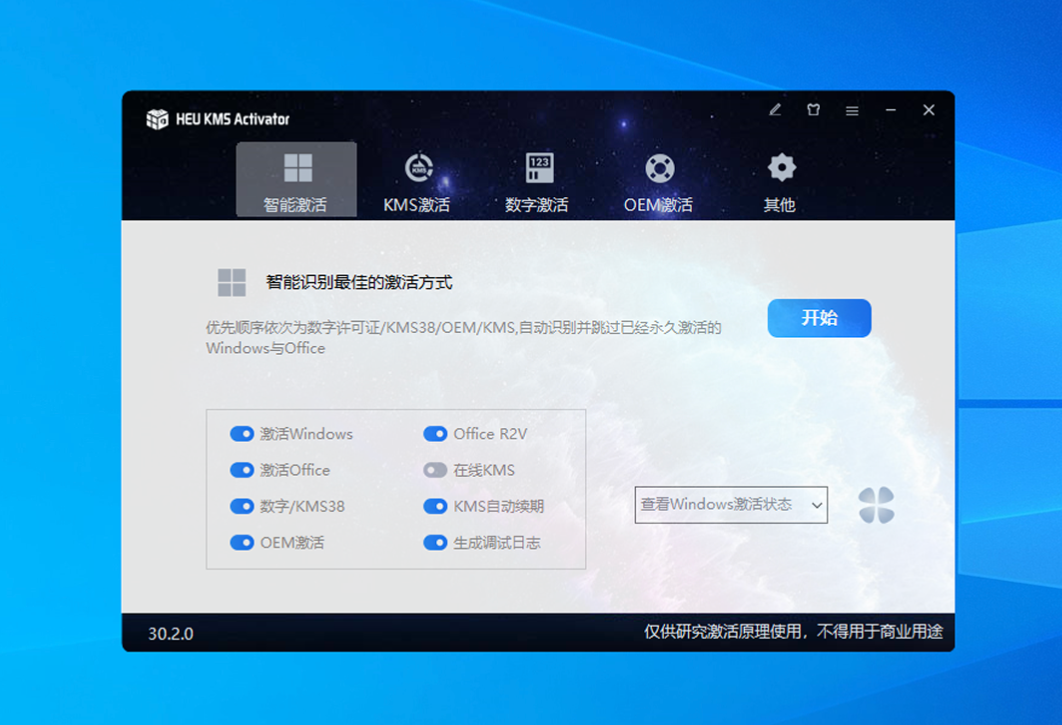Click the footer text 仅供研究激活原理使用

(722, 632)
